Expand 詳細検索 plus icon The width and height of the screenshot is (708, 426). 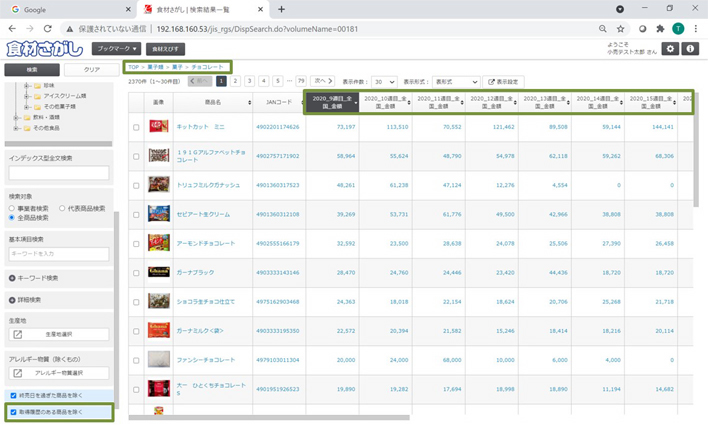tap(12, 300)
